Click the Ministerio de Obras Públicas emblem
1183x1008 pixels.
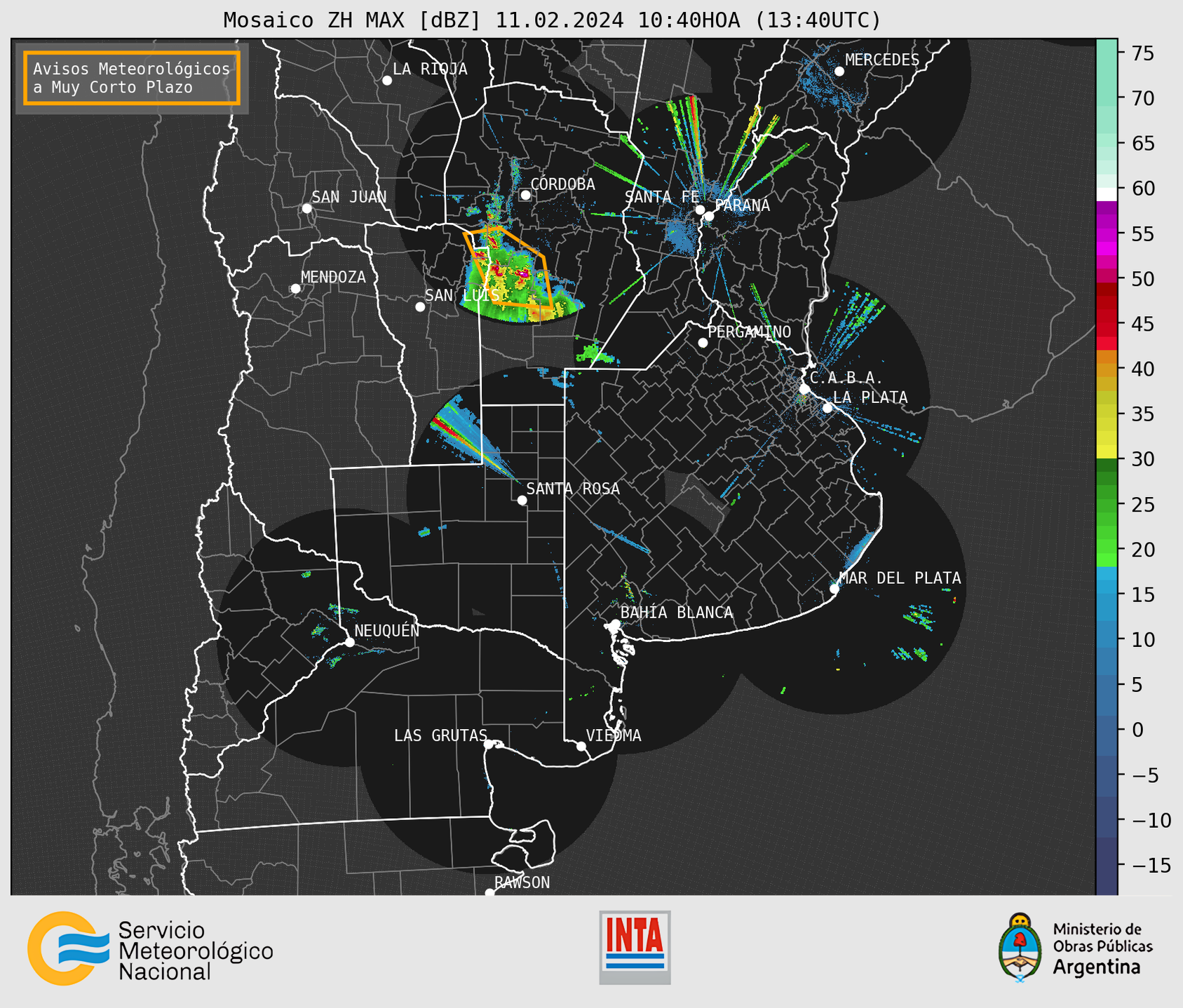(1020, 947)
